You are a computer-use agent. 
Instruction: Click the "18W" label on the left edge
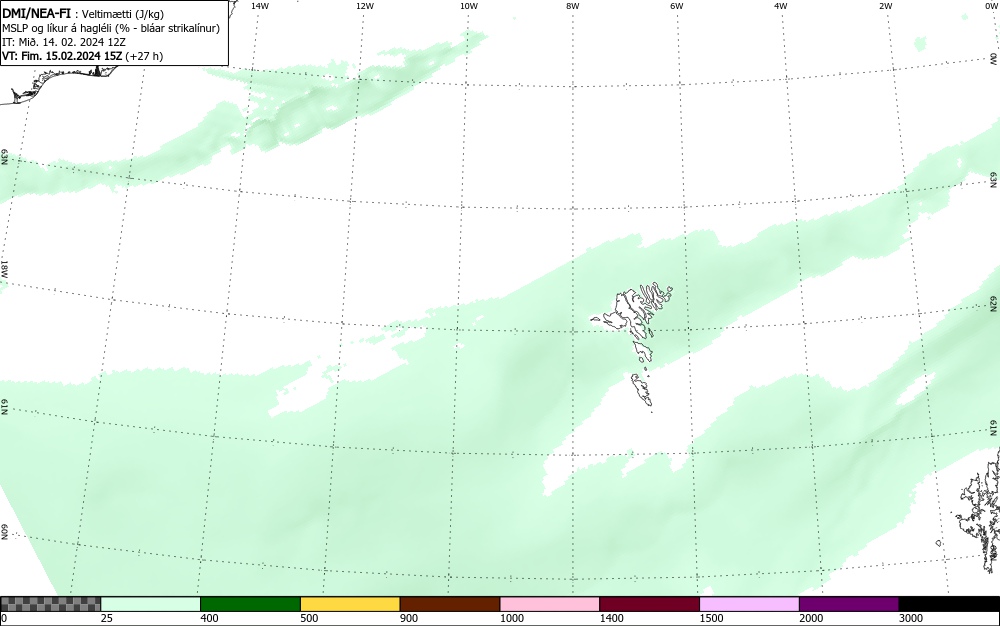point(4,268)
